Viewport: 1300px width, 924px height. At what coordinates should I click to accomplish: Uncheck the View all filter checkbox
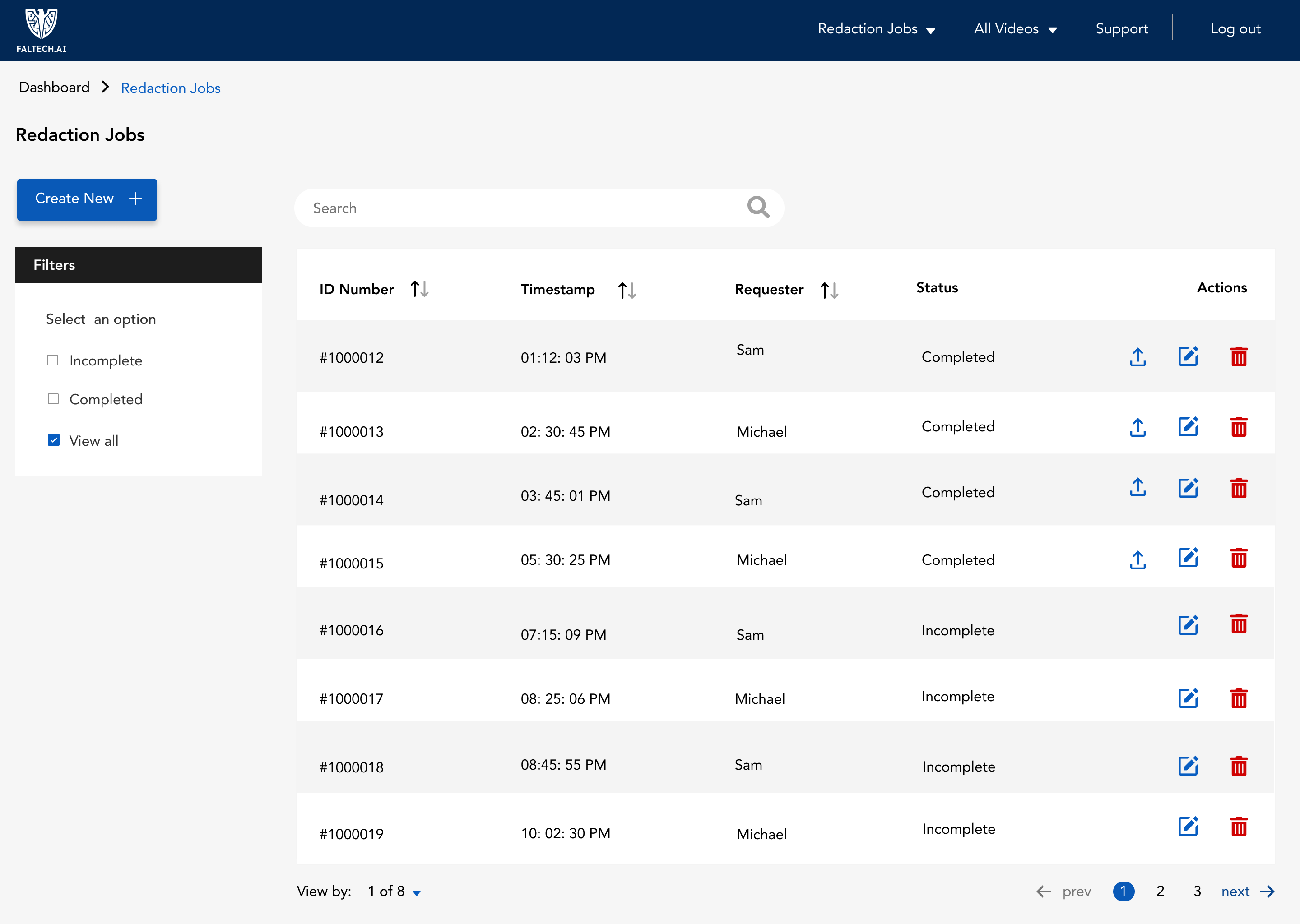click(54, 440)
